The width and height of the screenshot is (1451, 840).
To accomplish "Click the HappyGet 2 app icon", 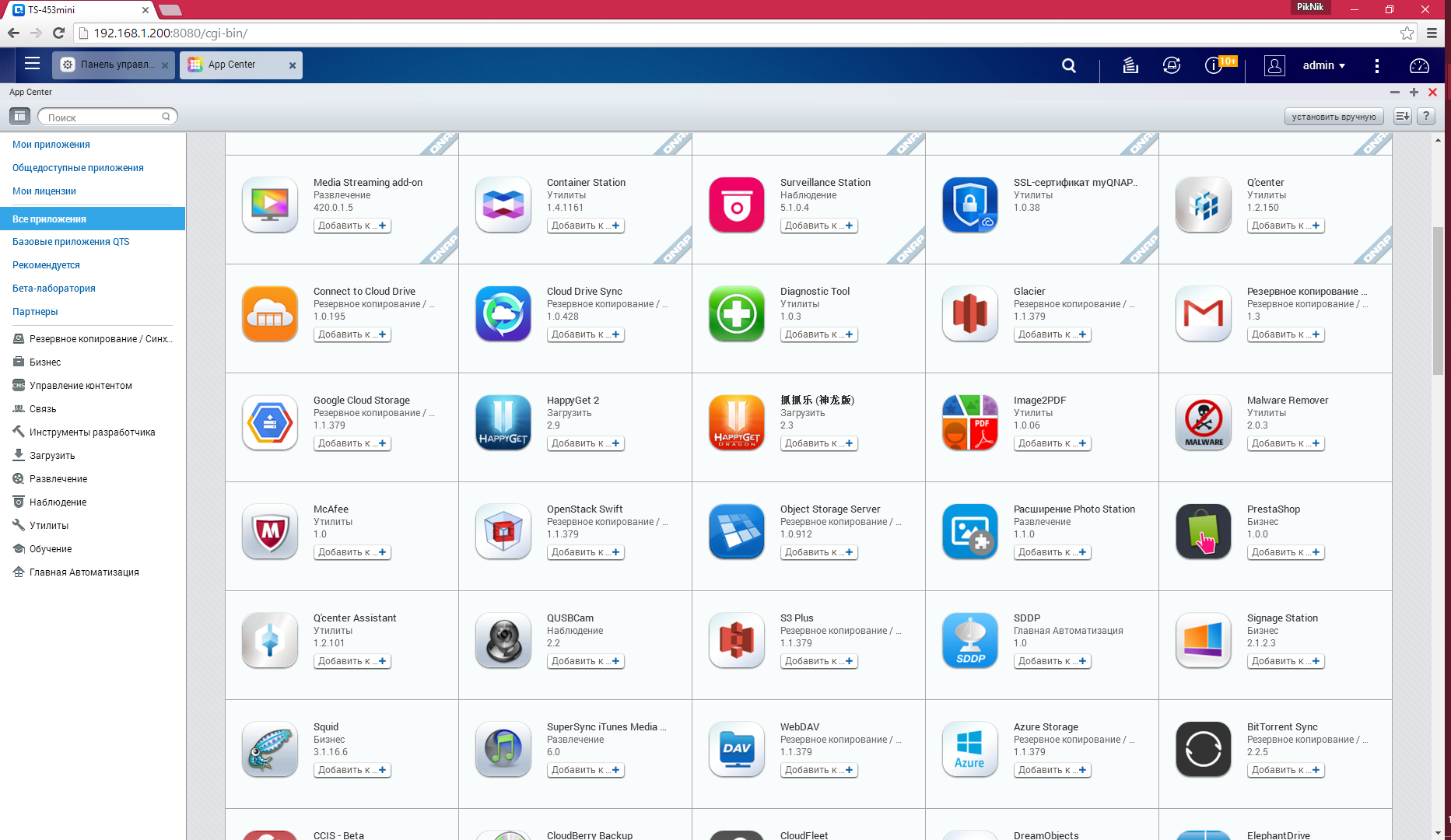I will pyautogui.click(x=503, y=422).
